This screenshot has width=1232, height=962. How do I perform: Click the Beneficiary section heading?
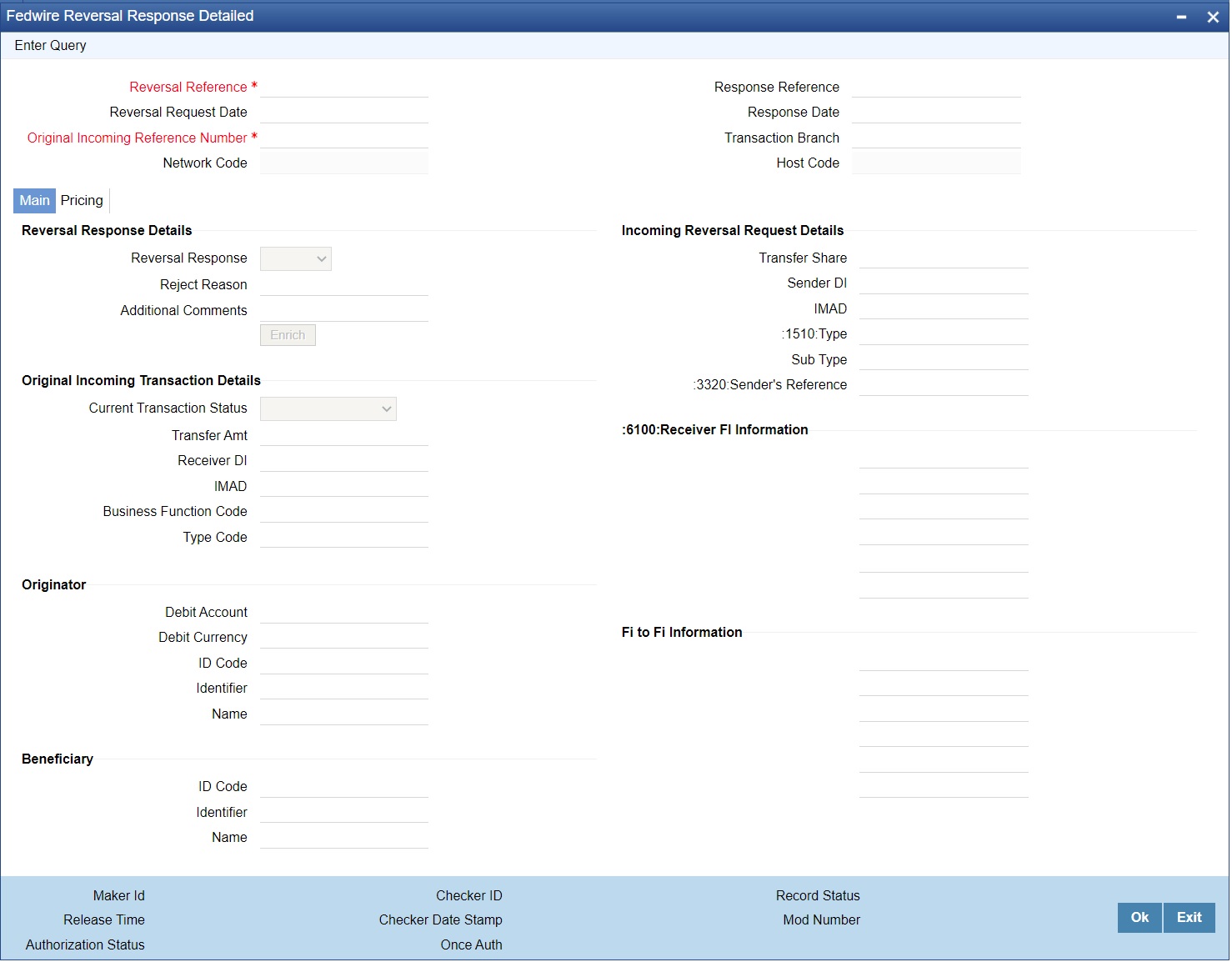[x=58, y=759]
